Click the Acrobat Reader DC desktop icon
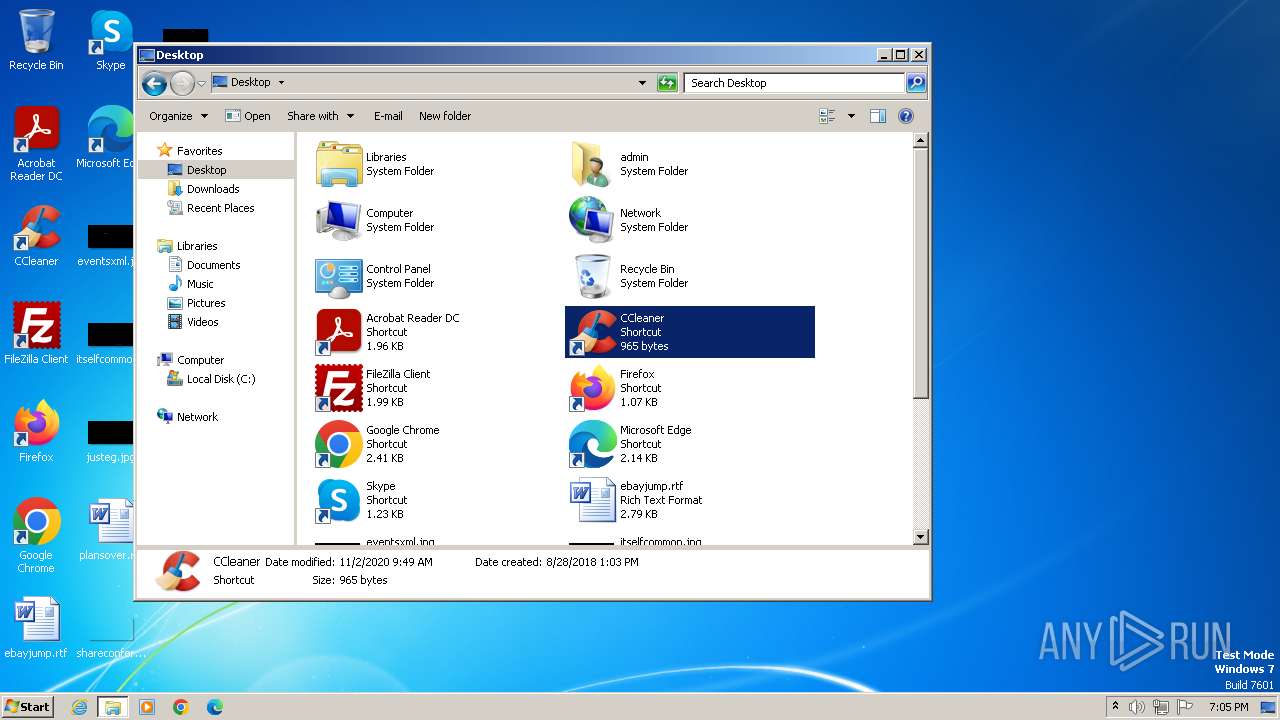The width and height of the screenshot is (1280, 720). click(36, 144)
